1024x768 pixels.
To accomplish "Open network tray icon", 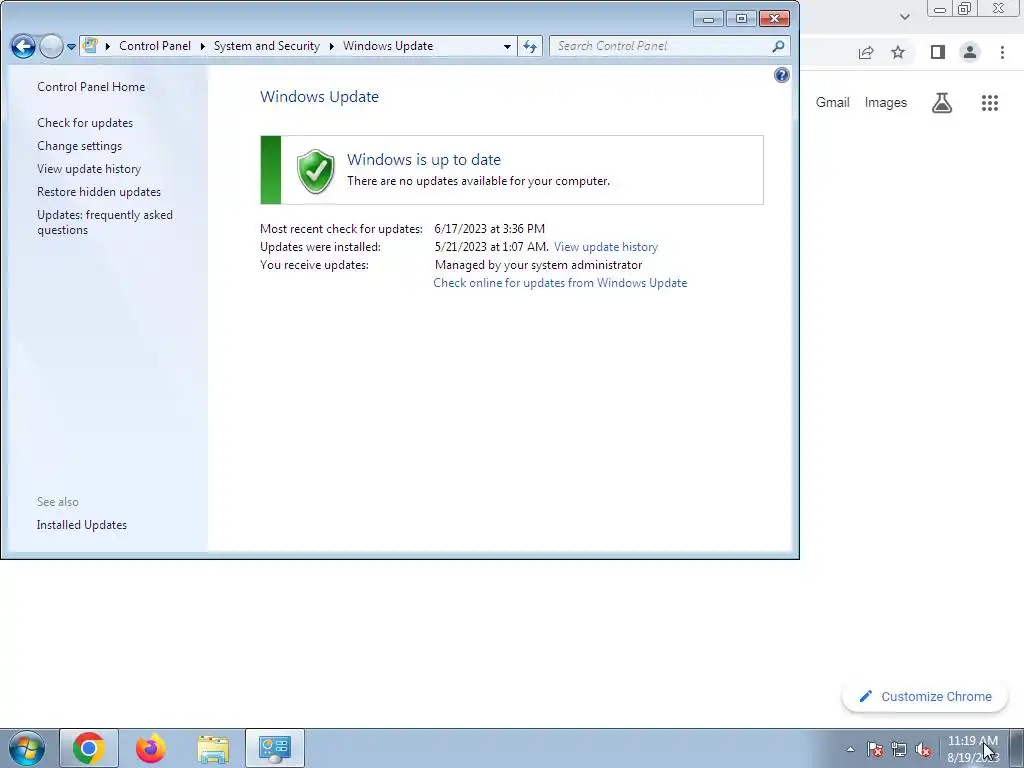I will pyautogui.click(x=899, y=749).
